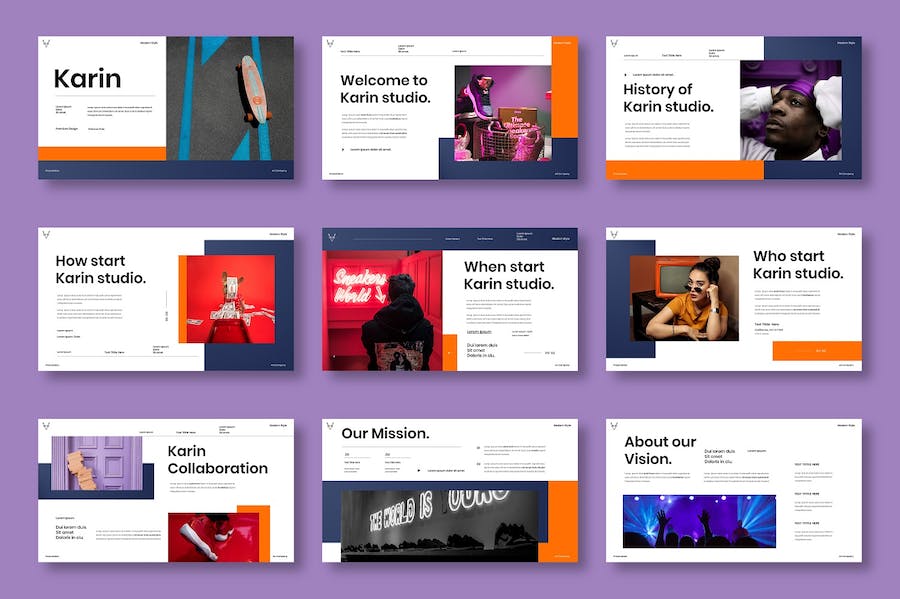Click the logo icon on the History slide
The width and height of the screenshot is (900, 599).
[x=613, y=45]
